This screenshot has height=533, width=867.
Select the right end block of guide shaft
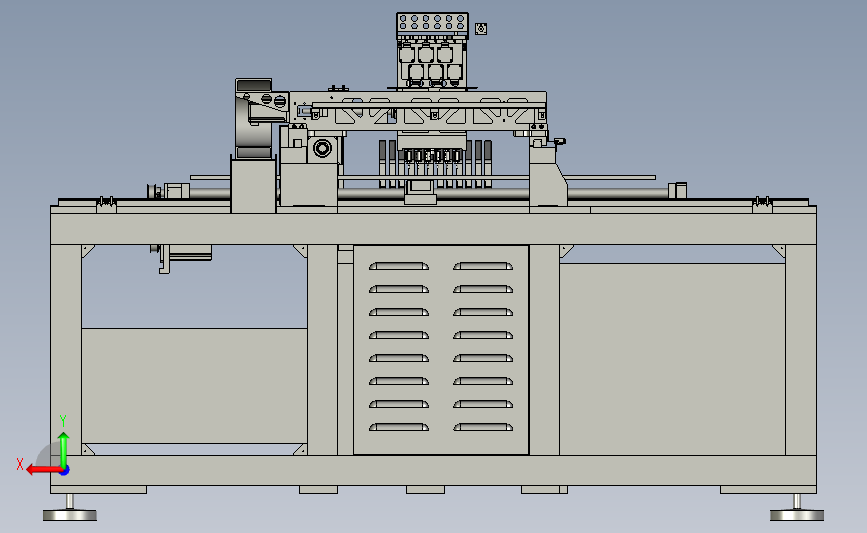[x=678, y=191]
